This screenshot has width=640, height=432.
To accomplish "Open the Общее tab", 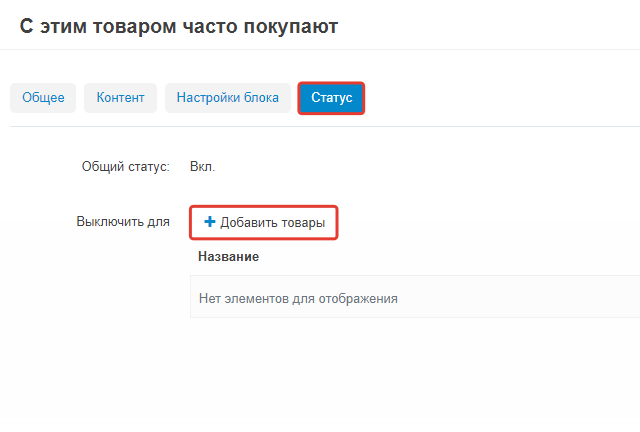I will pos(43,98).
